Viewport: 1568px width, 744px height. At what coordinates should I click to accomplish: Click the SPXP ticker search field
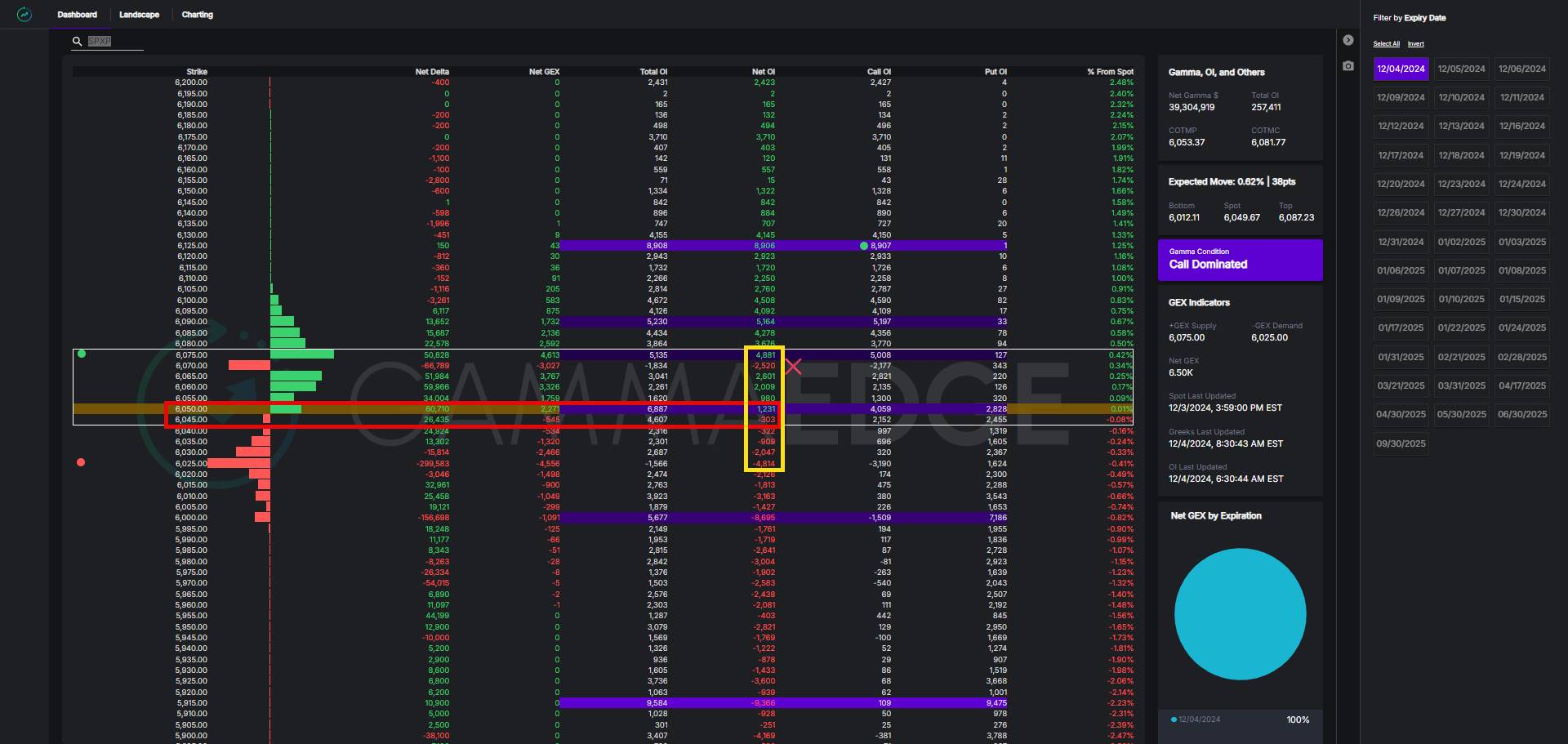tap(114, 42)
